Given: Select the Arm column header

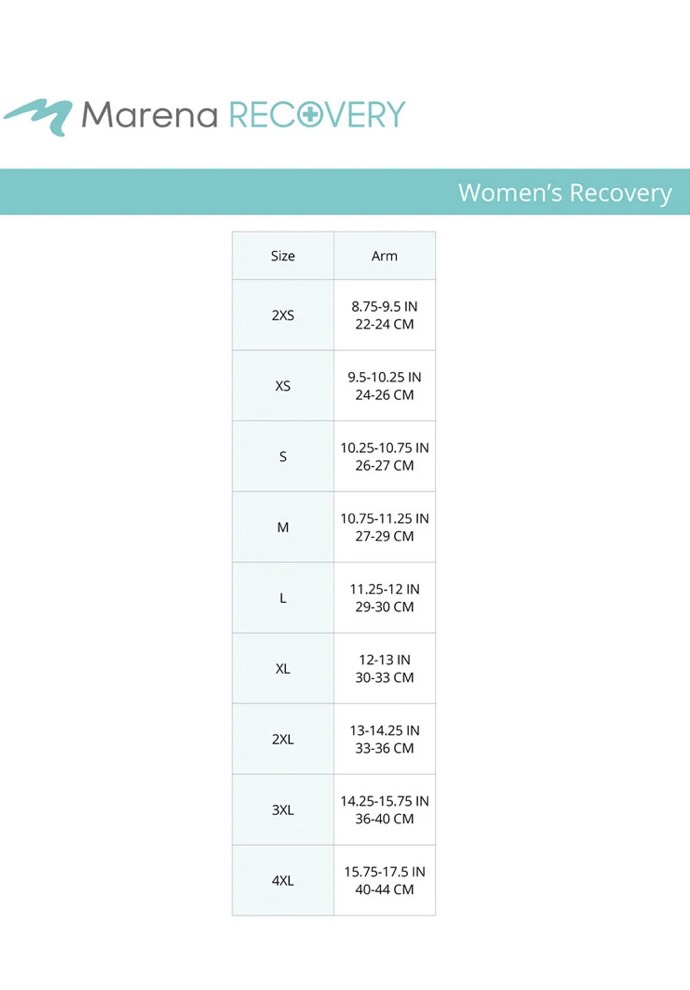Looking at the screenshot, I should click(384, 256).
